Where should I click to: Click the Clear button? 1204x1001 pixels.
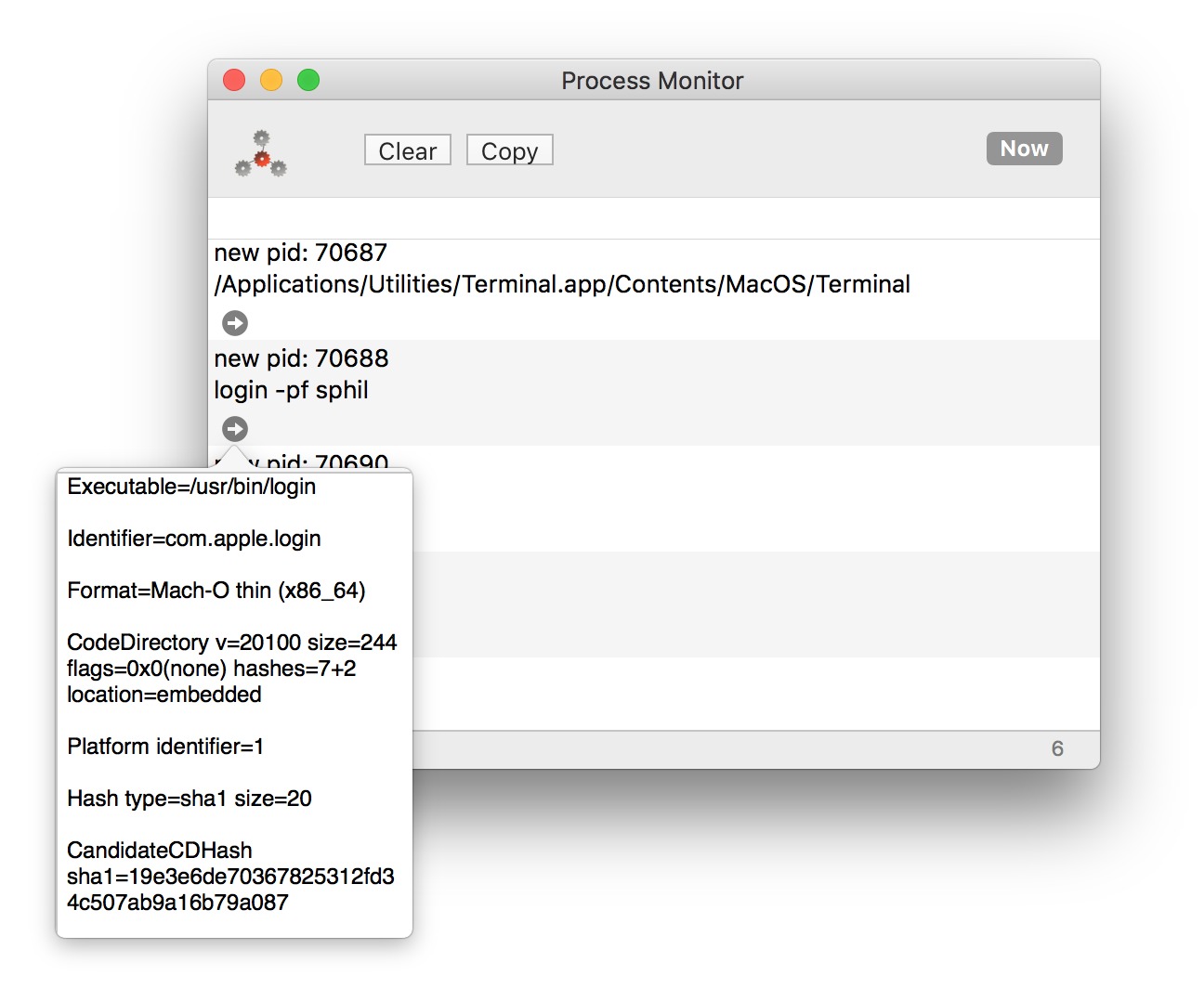click(407, 150)
